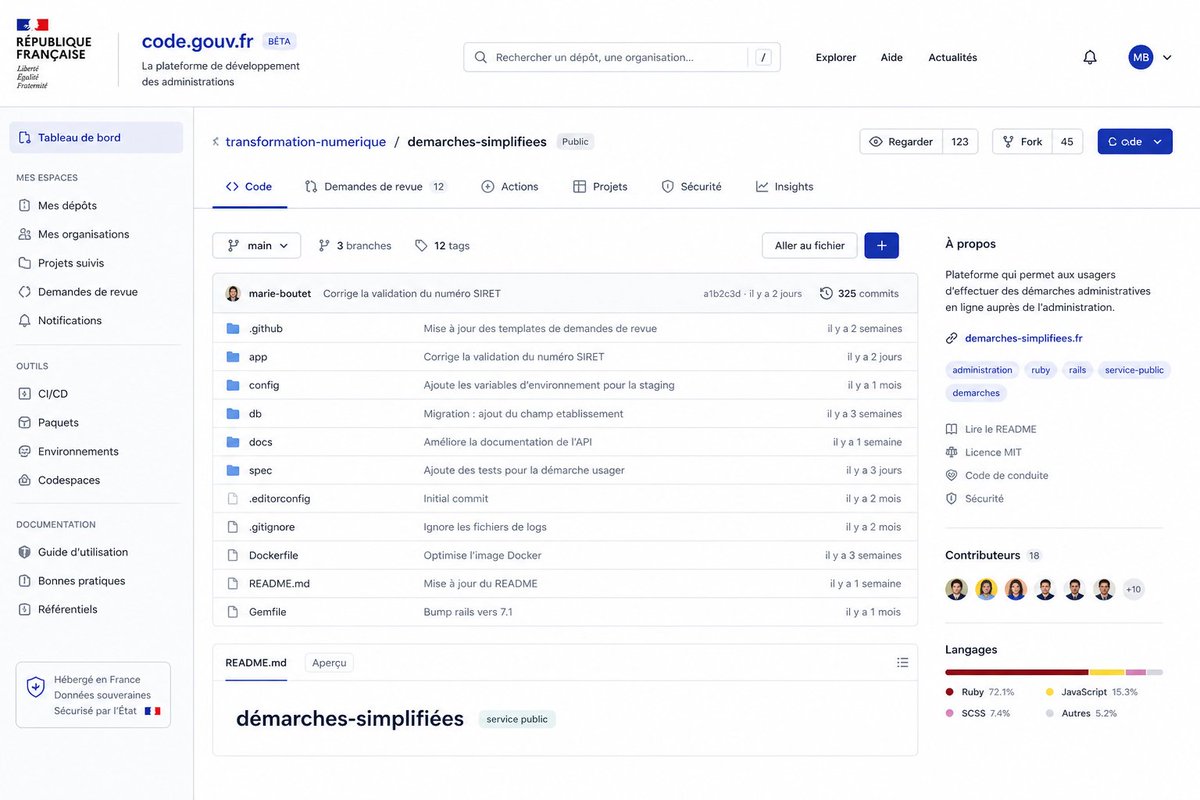
Task: View the 12 tags link
Action: [442, 245]
